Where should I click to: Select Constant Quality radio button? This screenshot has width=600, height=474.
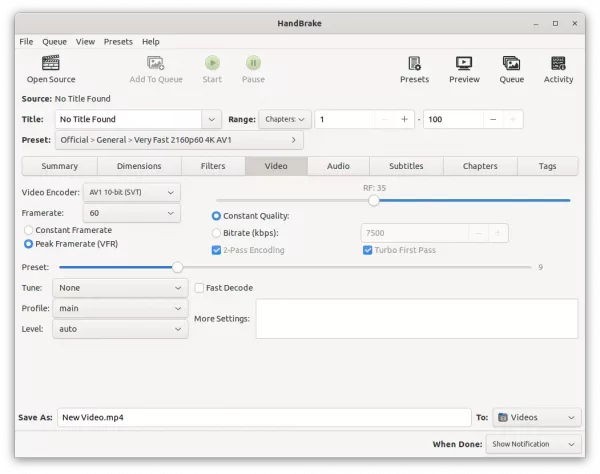(x=216, y=216)
